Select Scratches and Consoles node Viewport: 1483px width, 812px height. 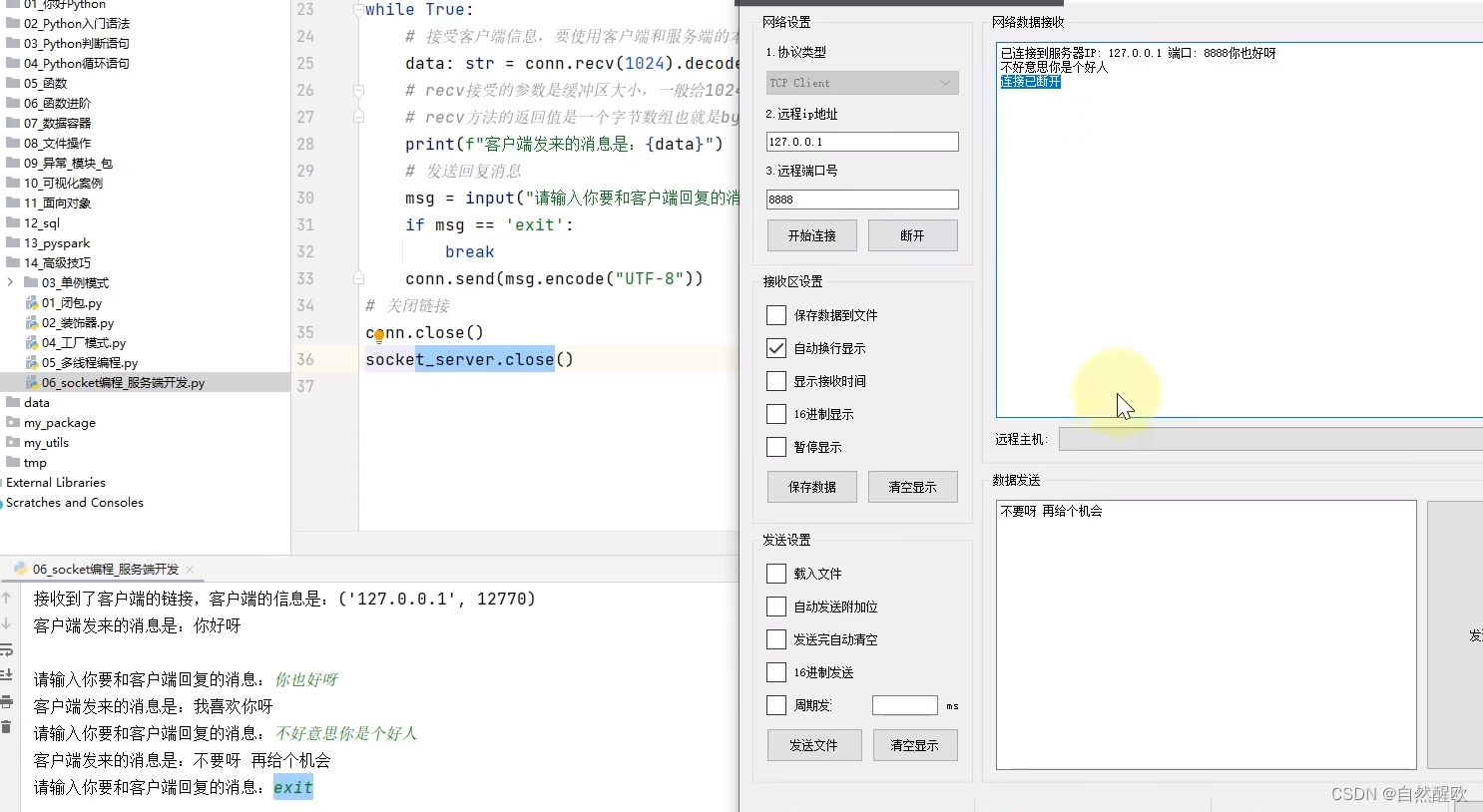point(75,503)
